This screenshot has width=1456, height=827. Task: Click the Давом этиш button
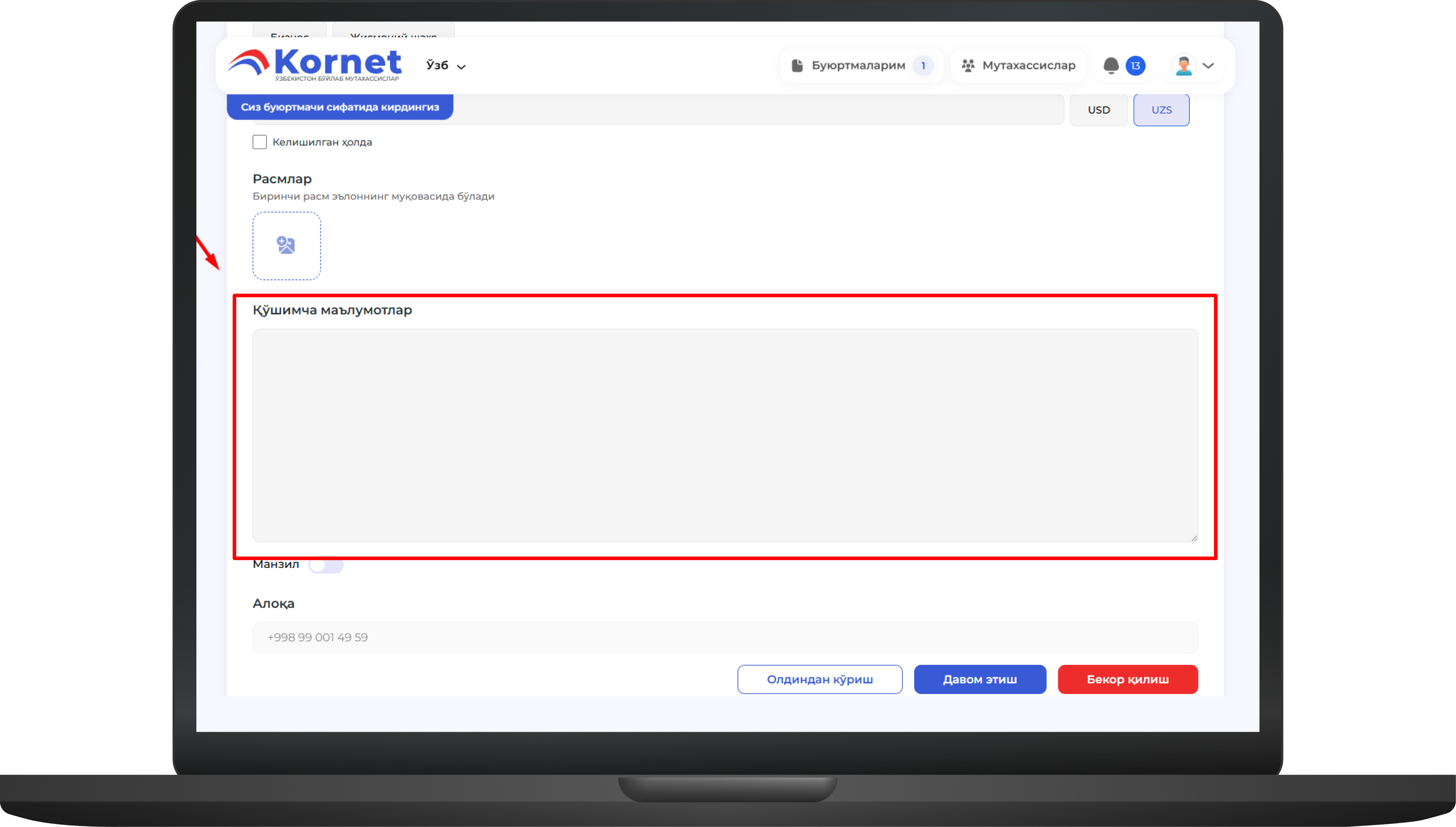(x=980, y=679)
